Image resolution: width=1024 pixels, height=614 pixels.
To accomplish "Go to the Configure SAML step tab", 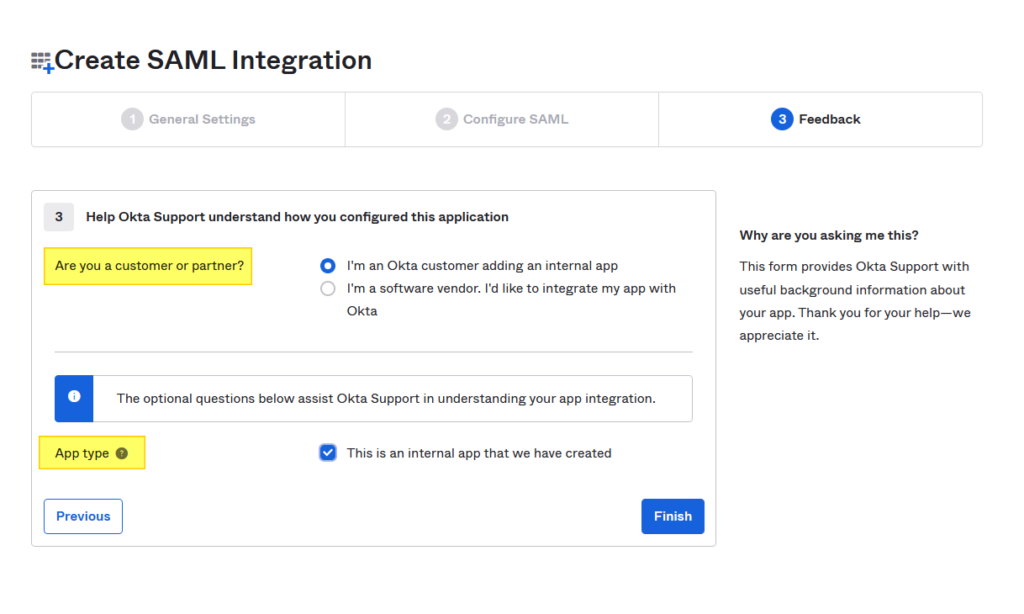I will click(x=502, y=120).
